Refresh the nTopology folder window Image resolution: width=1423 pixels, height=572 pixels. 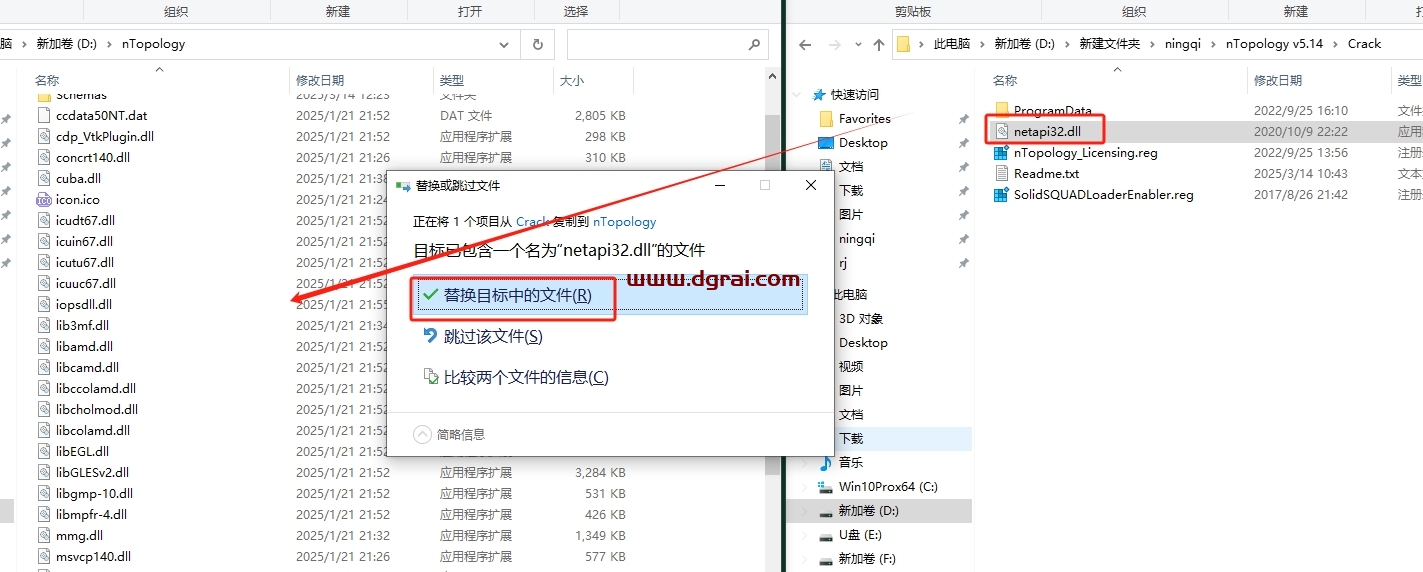pos(537,44)
